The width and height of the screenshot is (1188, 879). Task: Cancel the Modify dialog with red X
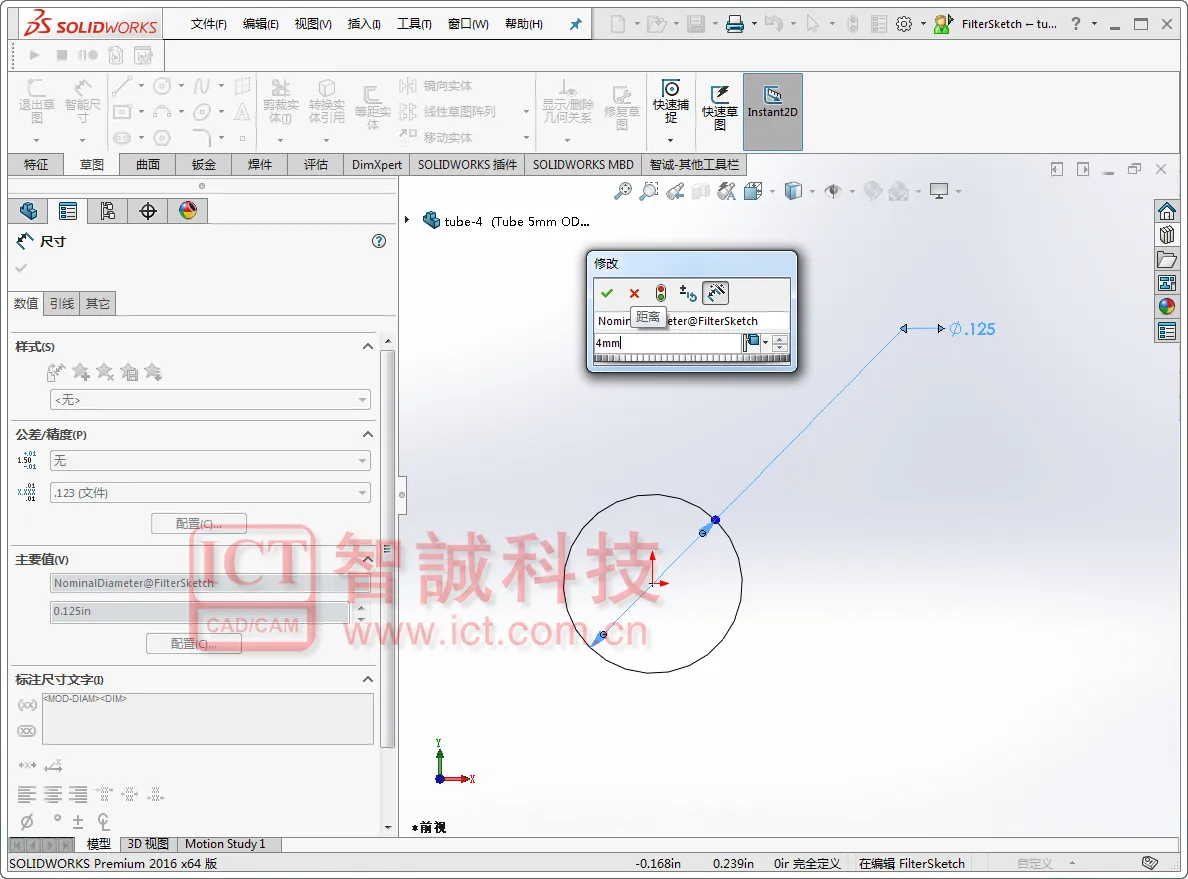[x=634, y=293]
